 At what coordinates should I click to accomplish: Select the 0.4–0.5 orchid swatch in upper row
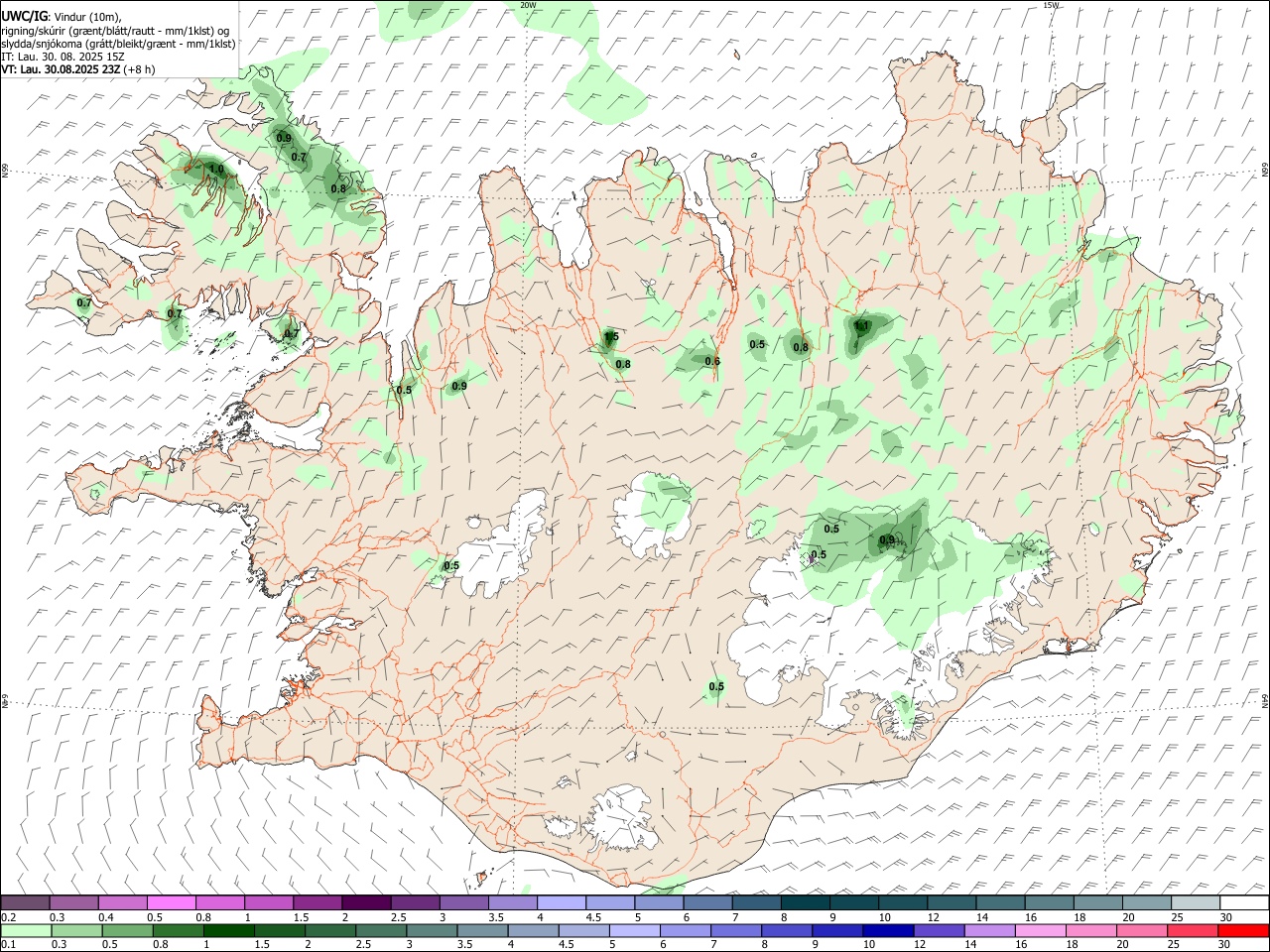(x=122, y=903)
